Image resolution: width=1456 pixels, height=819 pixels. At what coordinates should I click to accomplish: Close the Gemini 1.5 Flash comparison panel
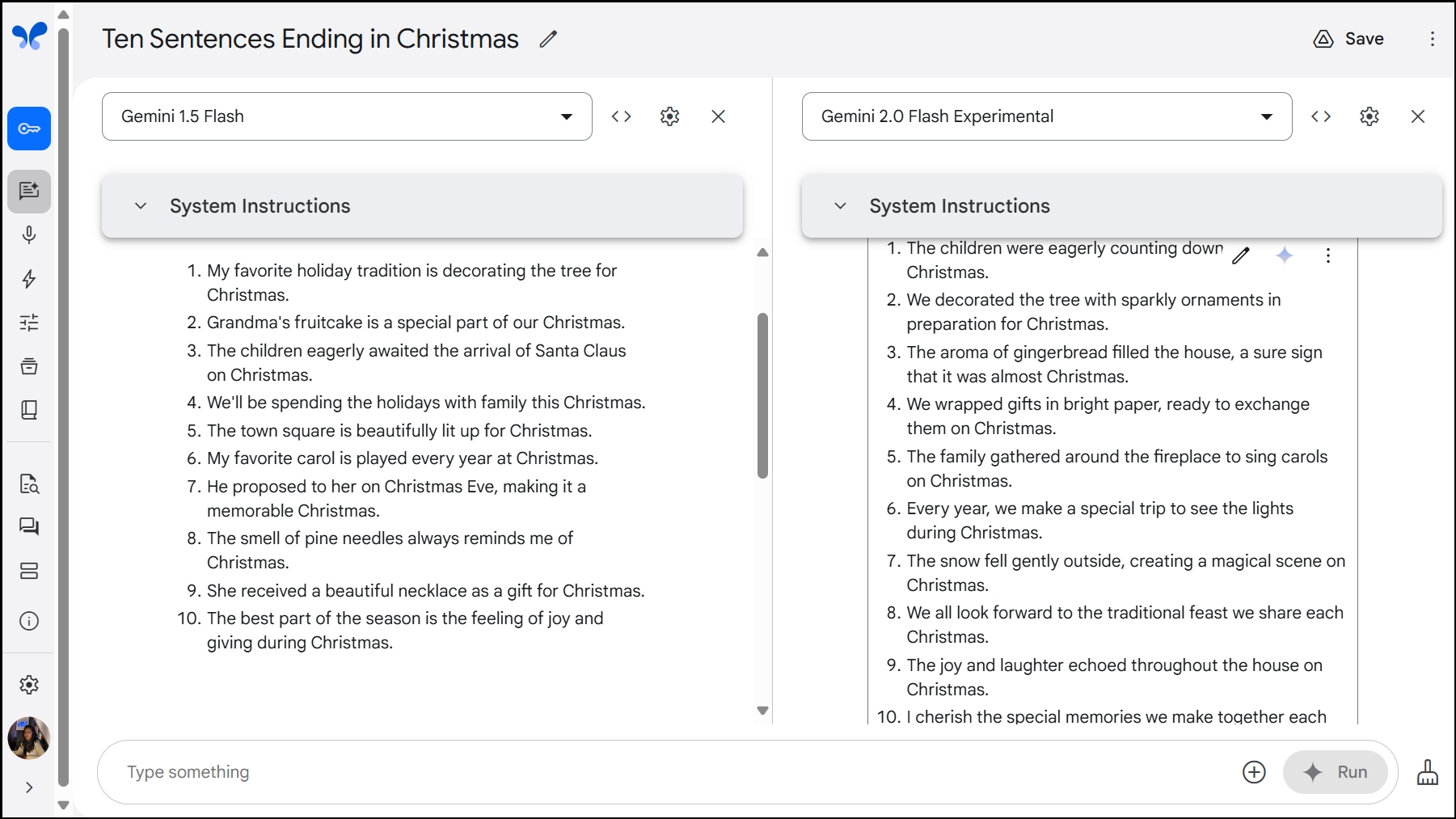click(x=718, y=116)
